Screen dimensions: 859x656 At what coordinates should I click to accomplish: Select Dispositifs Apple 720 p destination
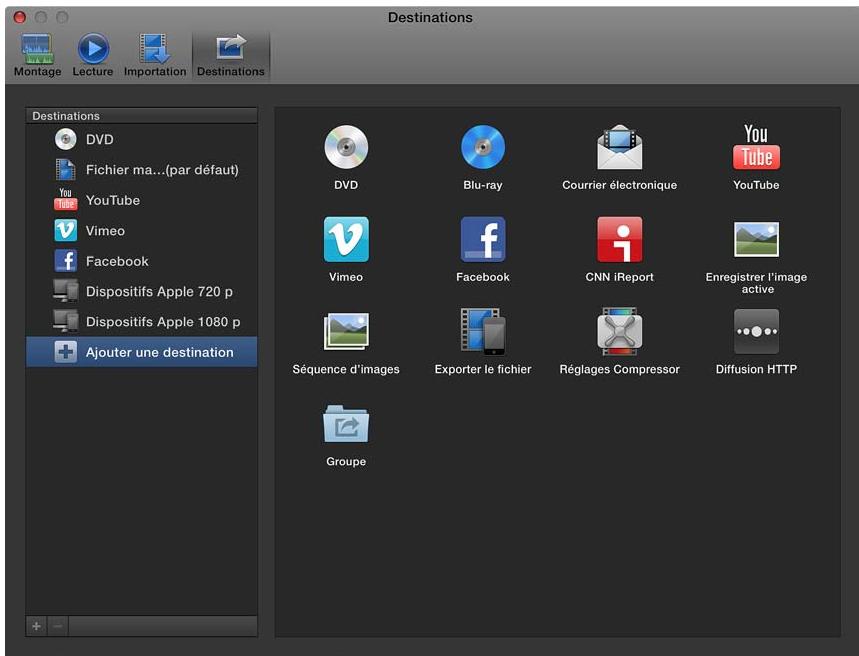click(141, 292)
